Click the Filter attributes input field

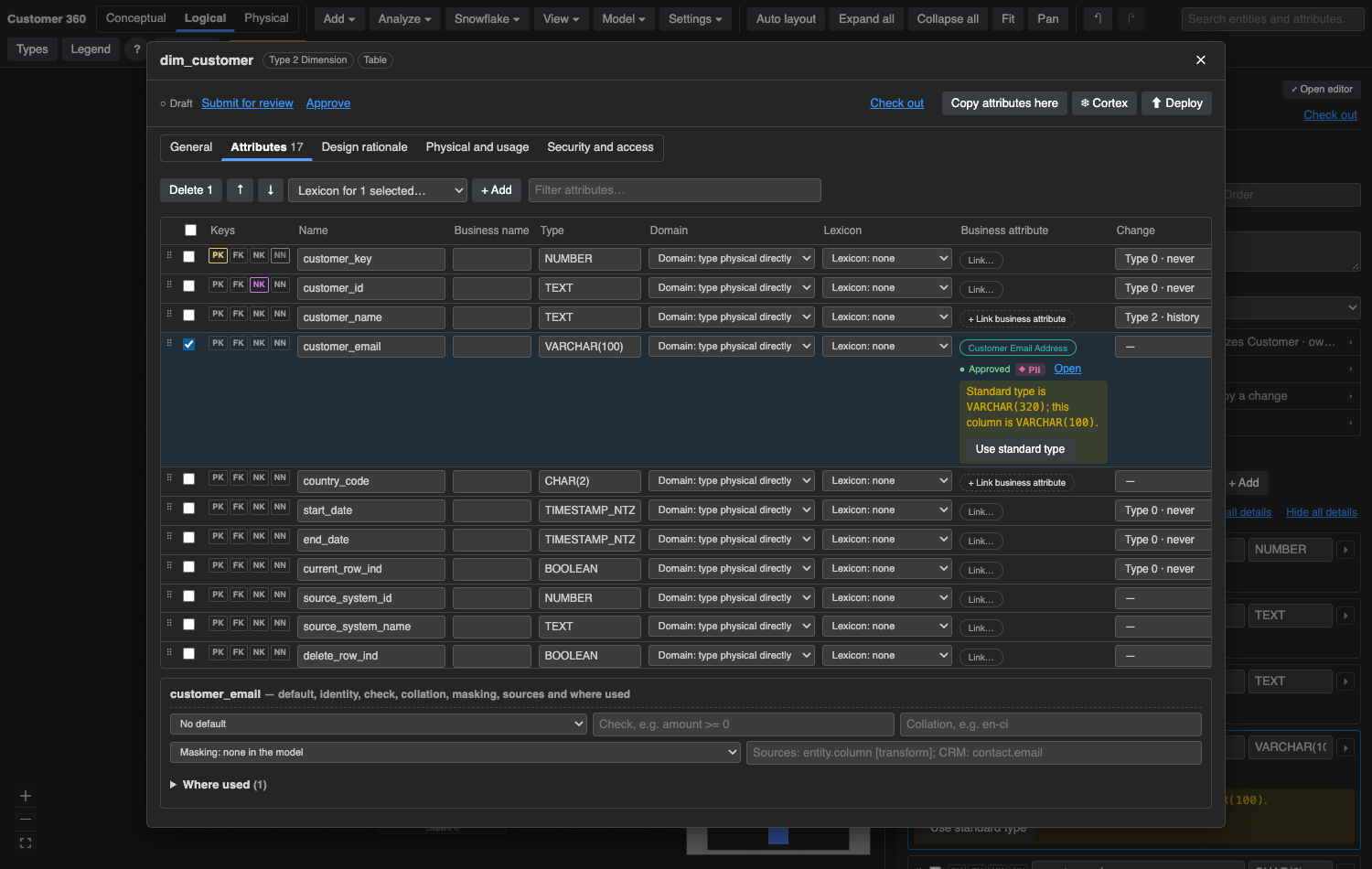click(675, 190)
